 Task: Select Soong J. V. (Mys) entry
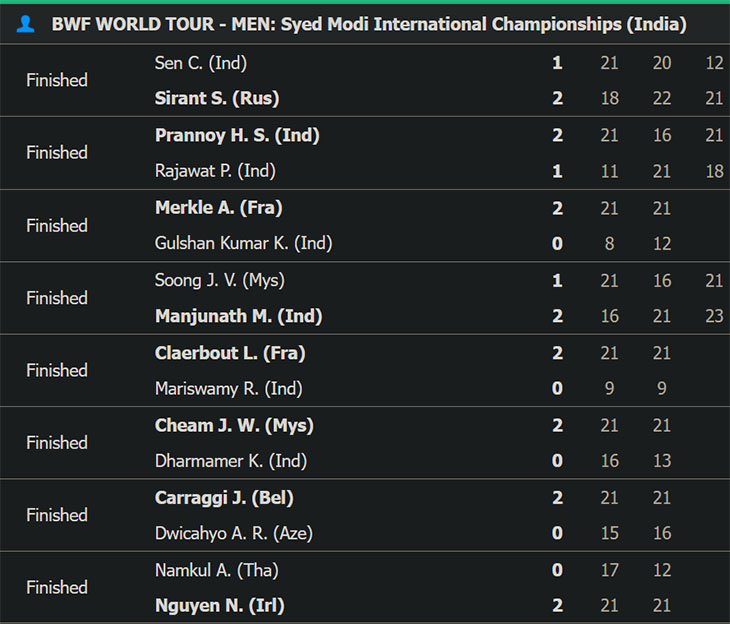[220, 280]
